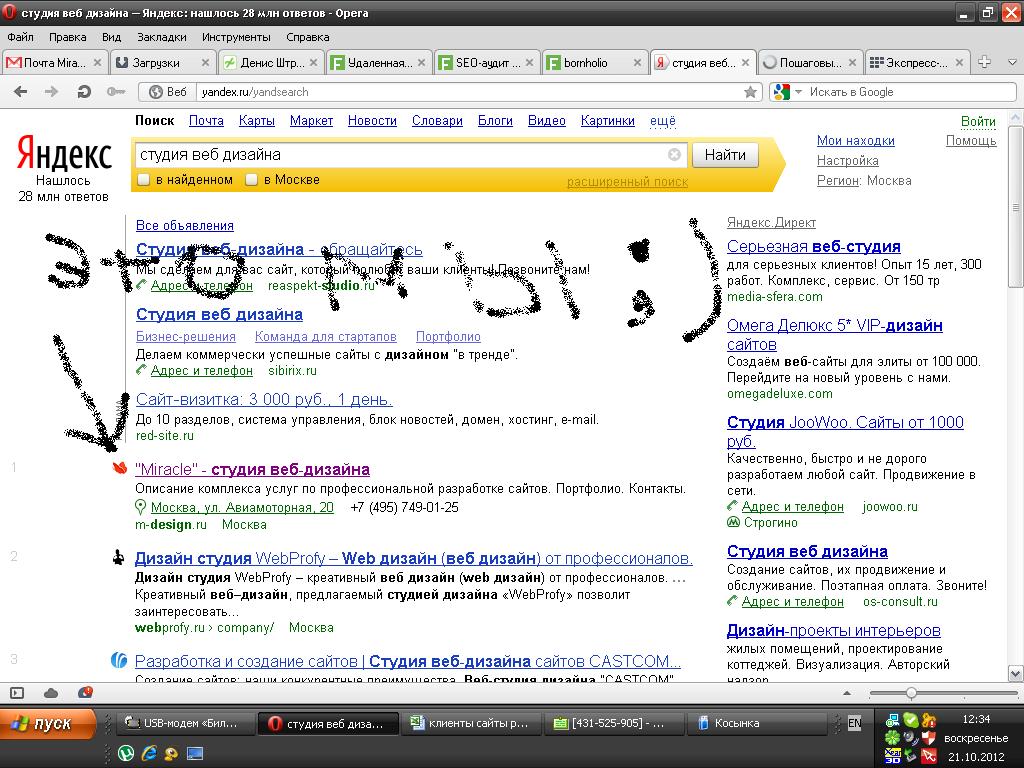The image size is (1024, 768).
Task: Switch to the Денис Штр tab
Action: 271,63
